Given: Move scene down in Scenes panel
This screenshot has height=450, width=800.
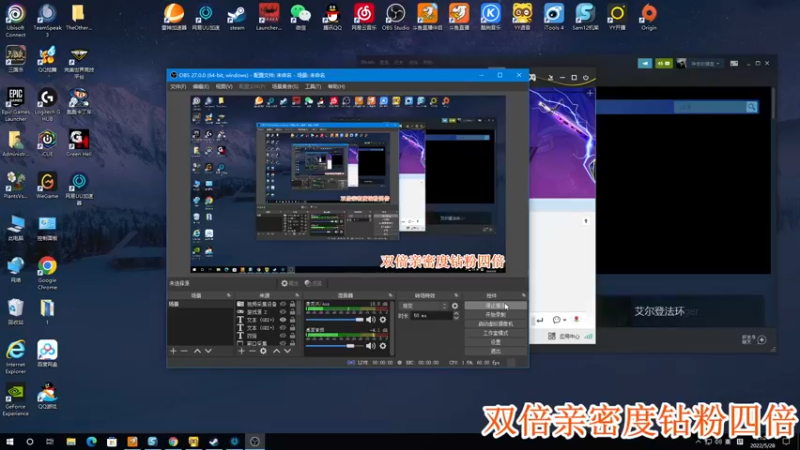Looking at the screenshot, I should pyautogui.click(x=208, y=351).
